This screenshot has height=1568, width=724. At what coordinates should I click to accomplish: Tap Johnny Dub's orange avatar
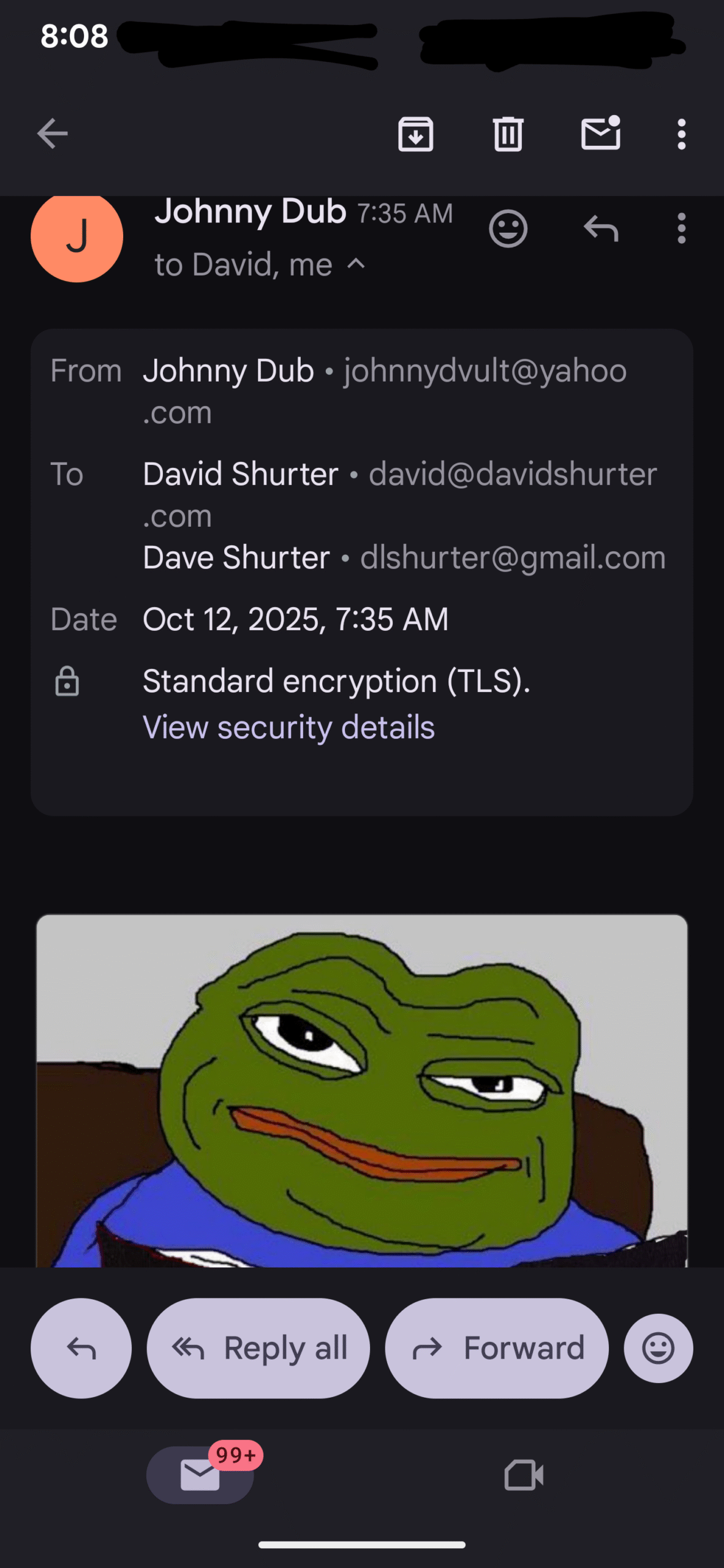(77, 236)
